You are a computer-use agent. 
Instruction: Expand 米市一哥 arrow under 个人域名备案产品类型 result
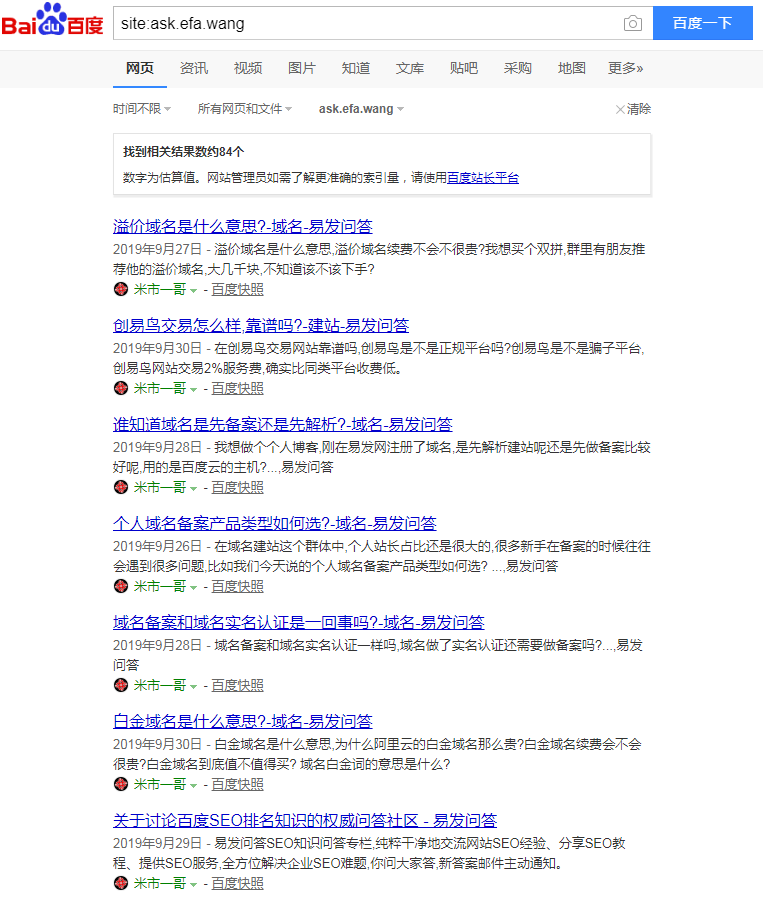click(193, 588)
